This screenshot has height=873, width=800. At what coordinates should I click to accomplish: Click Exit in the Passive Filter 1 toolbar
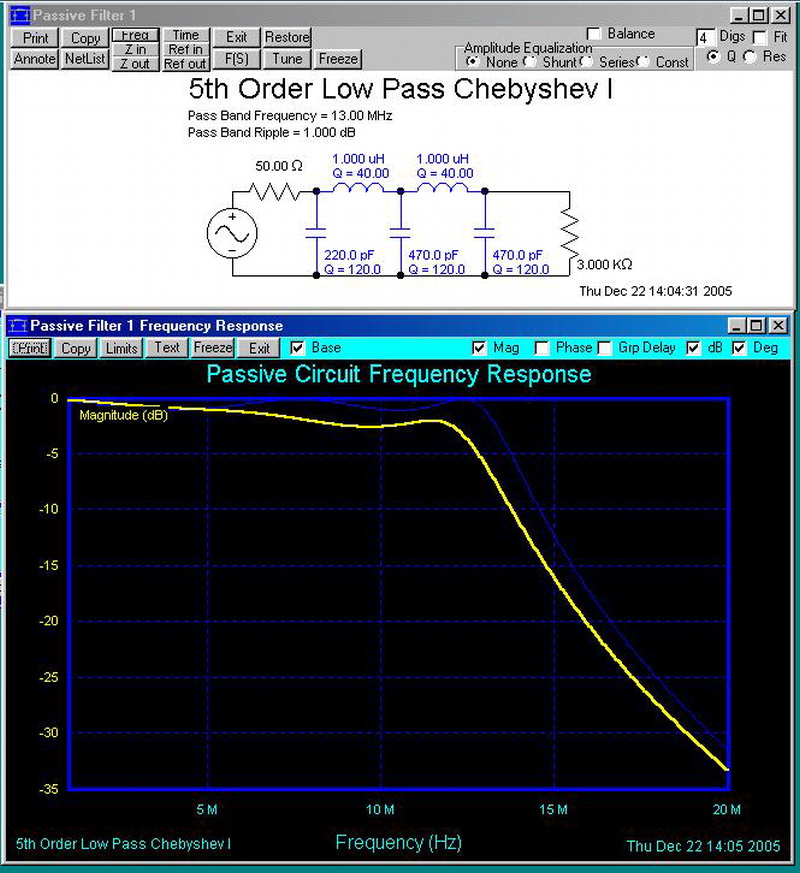pyautogui.click(x=236, y=37)
